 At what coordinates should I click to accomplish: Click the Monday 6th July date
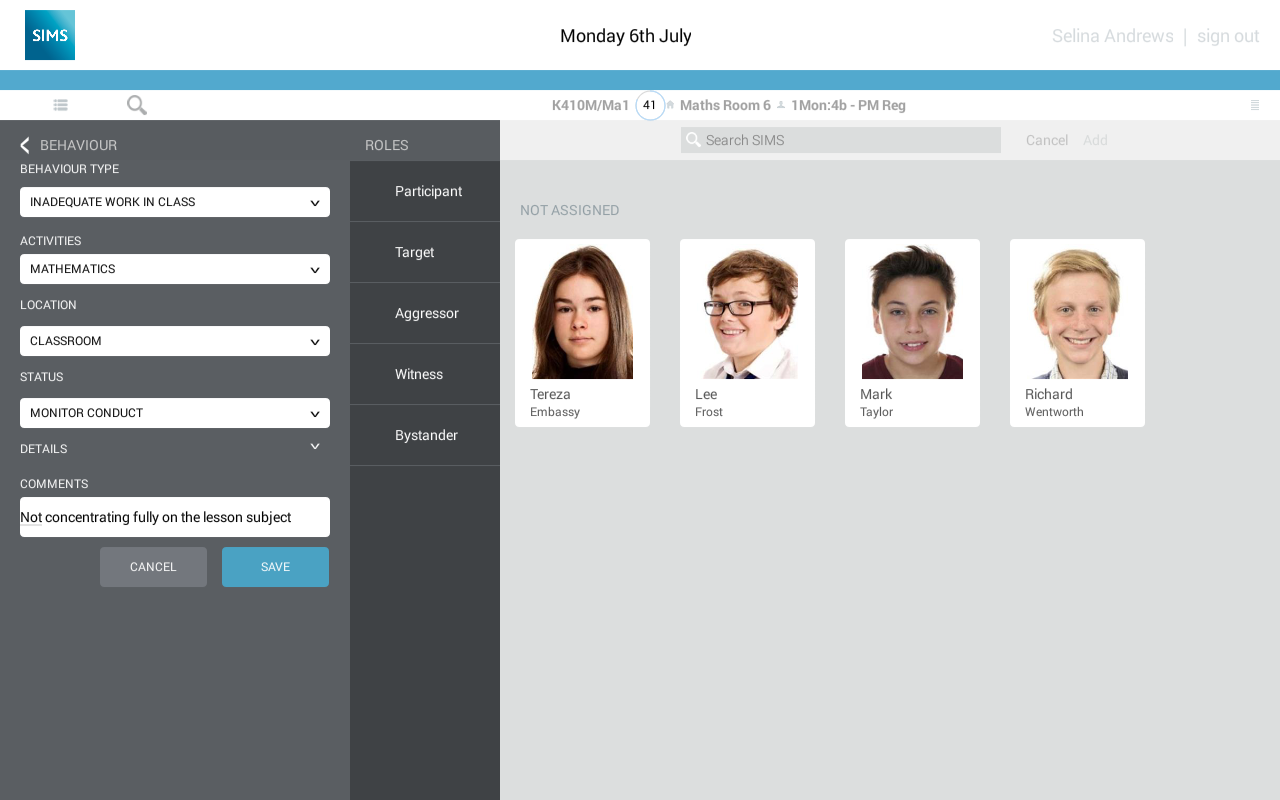pyautogui.click(x=626, y=36)
